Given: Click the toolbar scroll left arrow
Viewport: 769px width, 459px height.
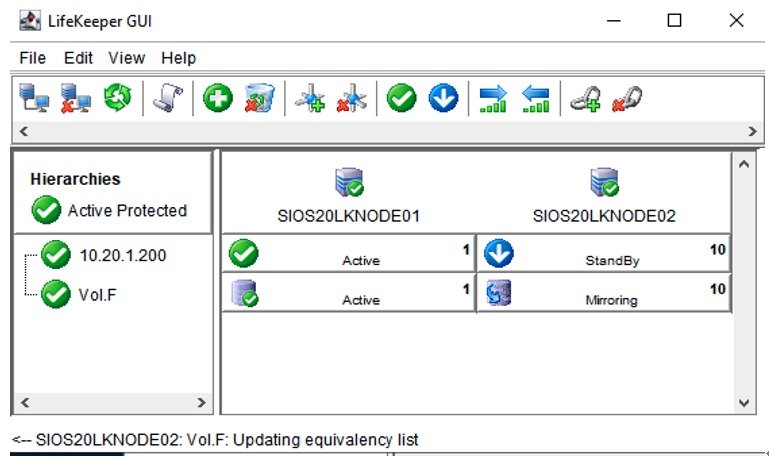Looking at the screenshot, I should (x=24, y=131).
